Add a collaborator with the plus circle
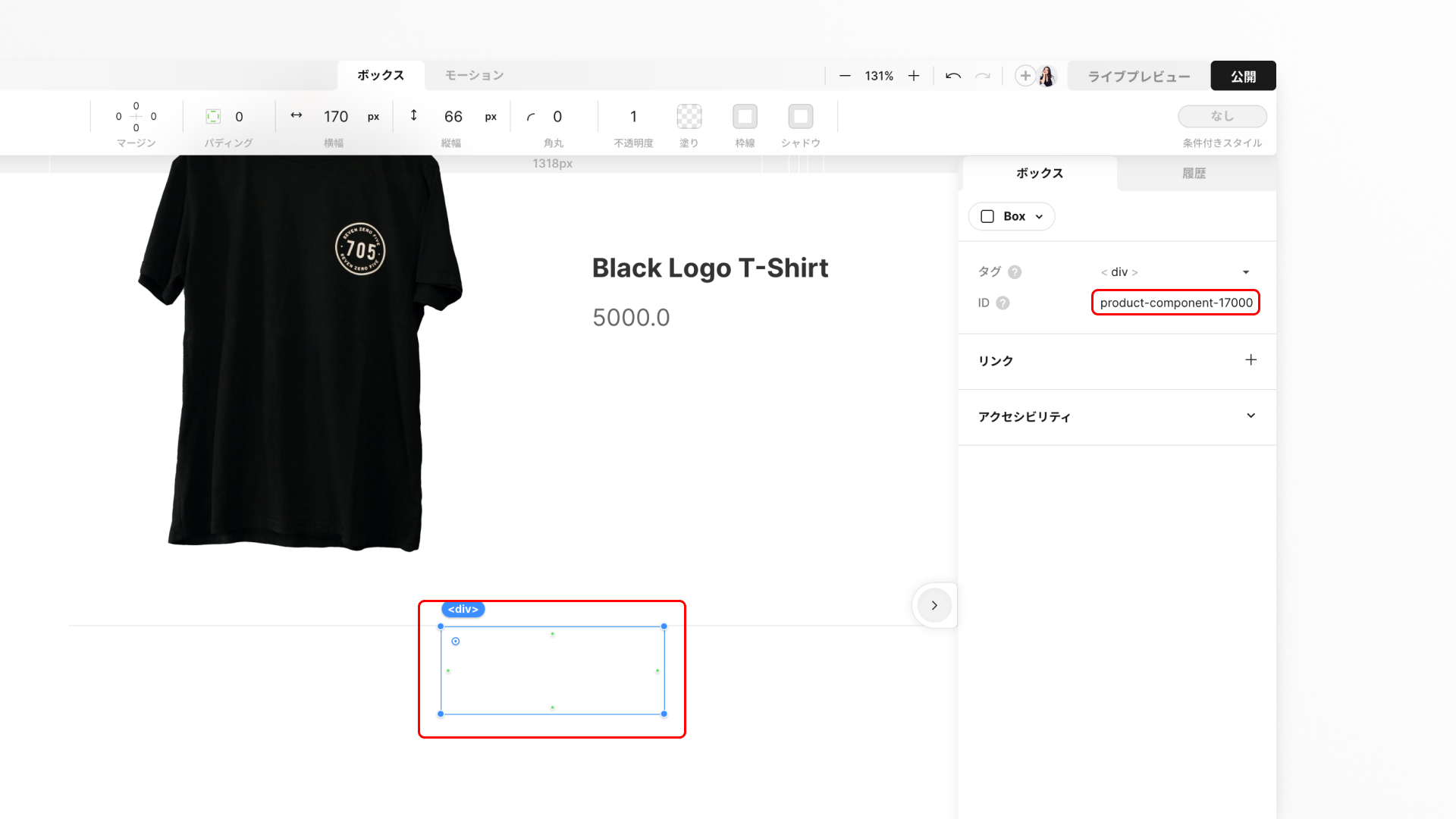 [1025, 76]
